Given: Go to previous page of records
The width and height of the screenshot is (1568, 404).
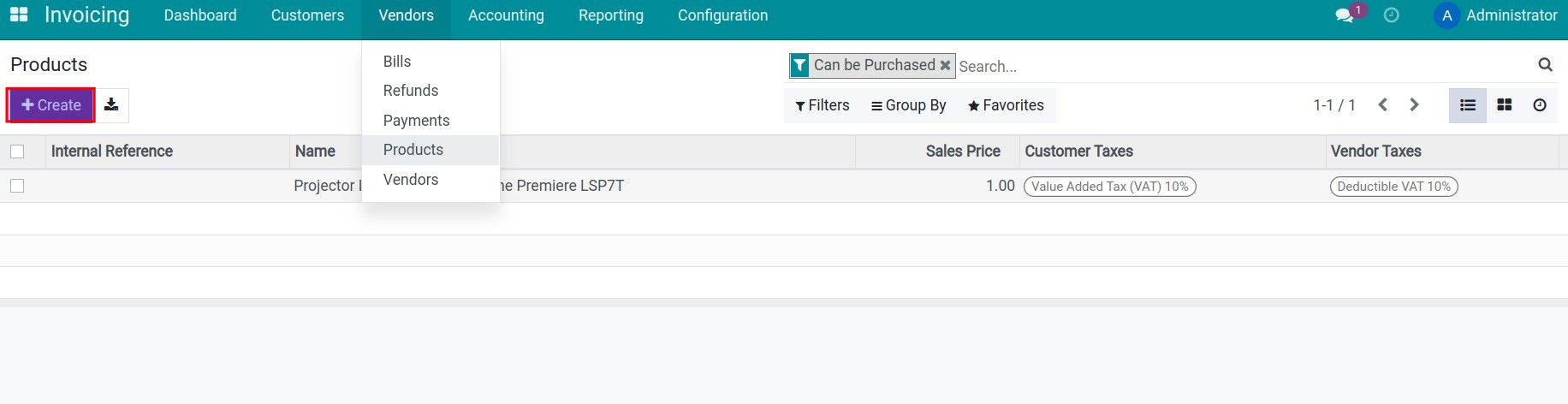Looking at the screenshot, I should (x=1382, y=105).
